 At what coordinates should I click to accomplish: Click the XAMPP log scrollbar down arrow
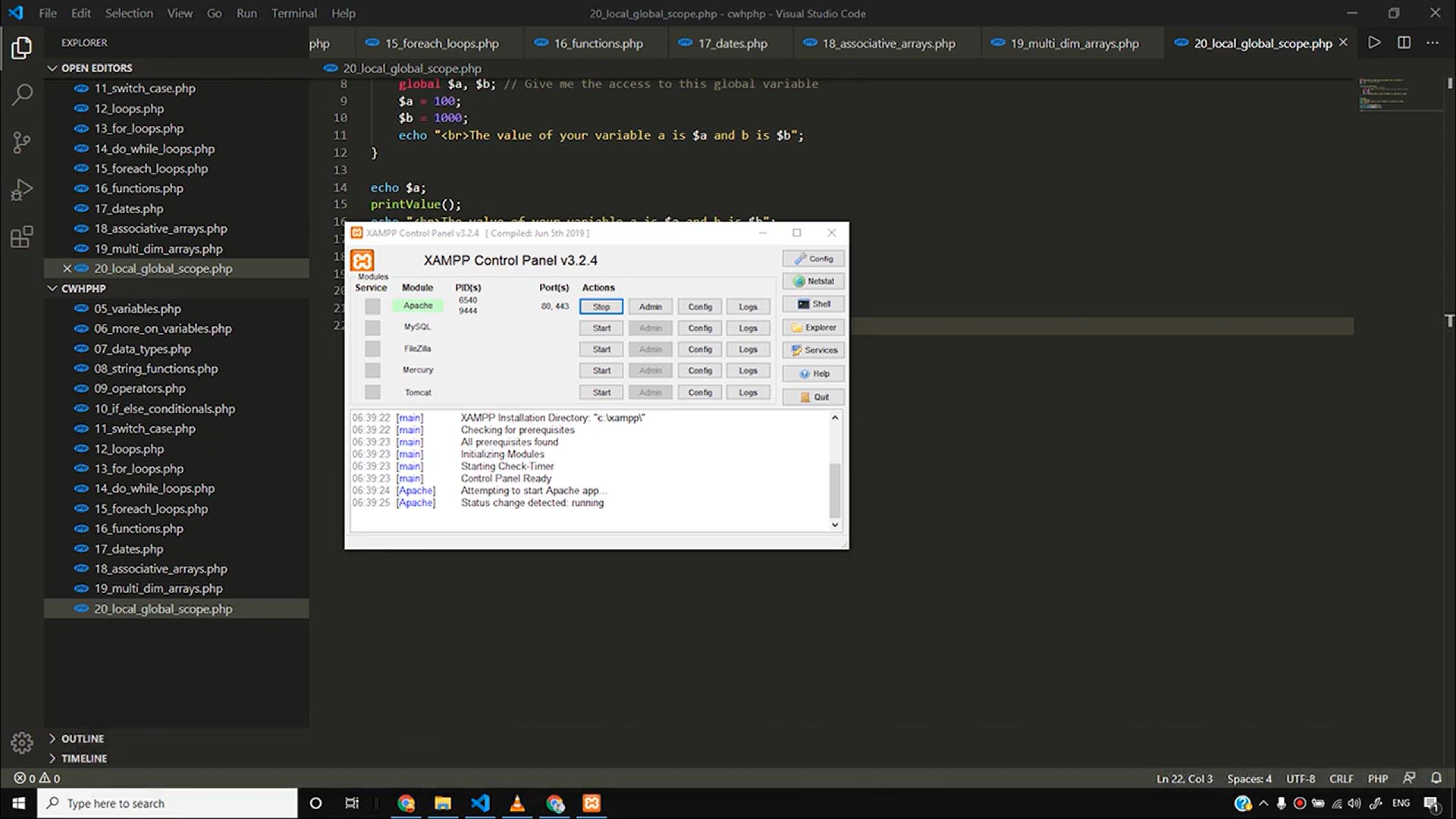835,525
